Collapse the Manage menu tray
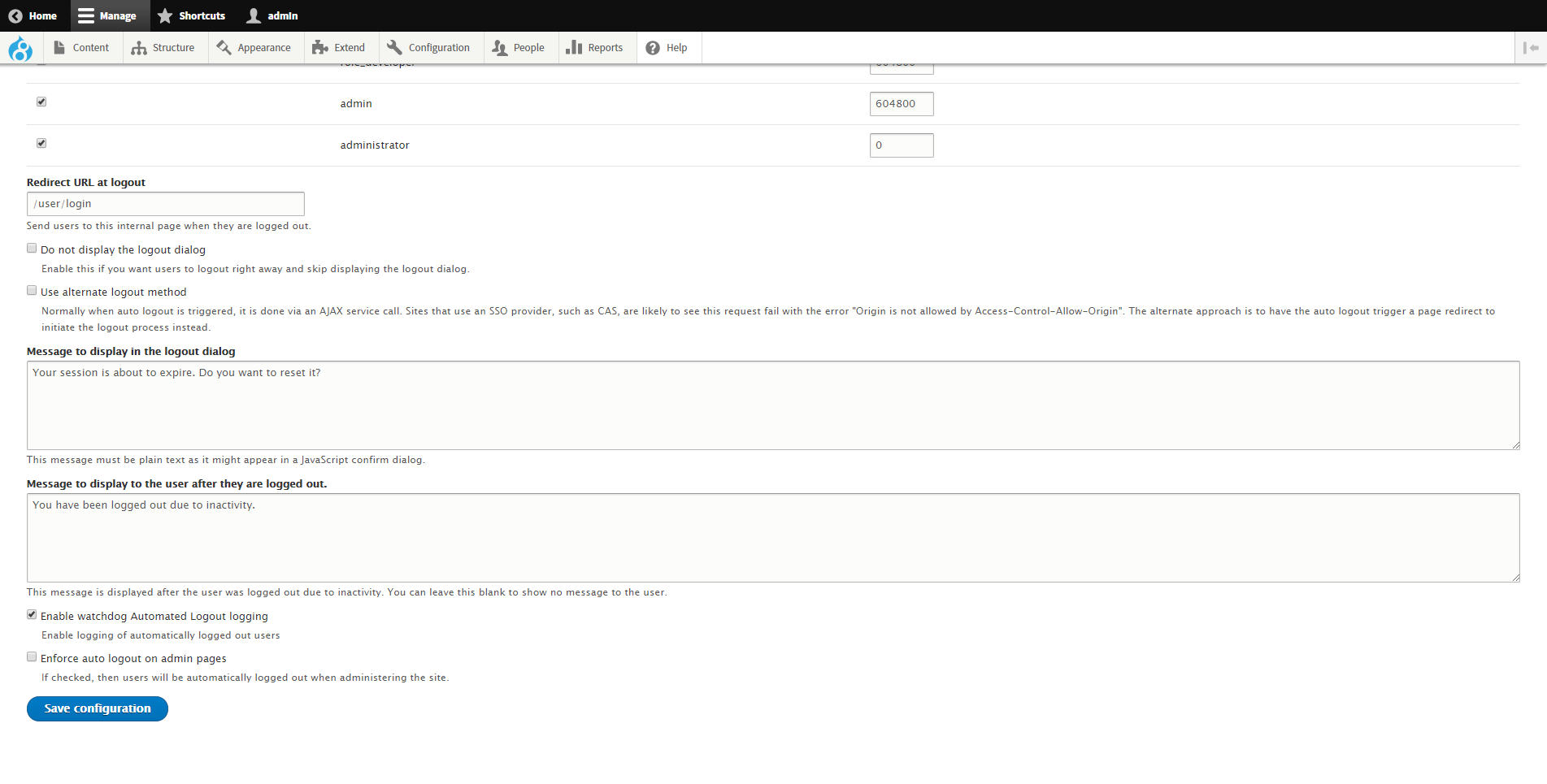Screen dimensions: 1547x784 pyautogui.click(x=108, y=15)
